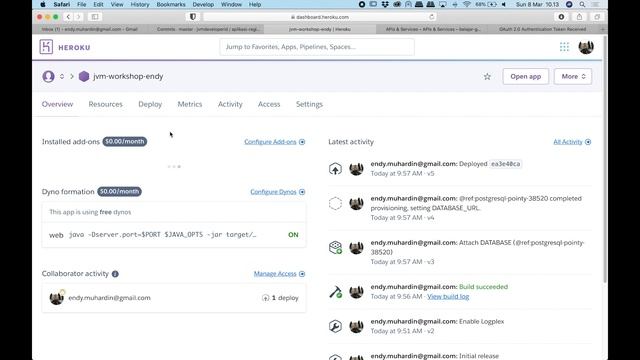Focus the Jump to Favorites search field
Screen dimensions: 640x360
317,47
